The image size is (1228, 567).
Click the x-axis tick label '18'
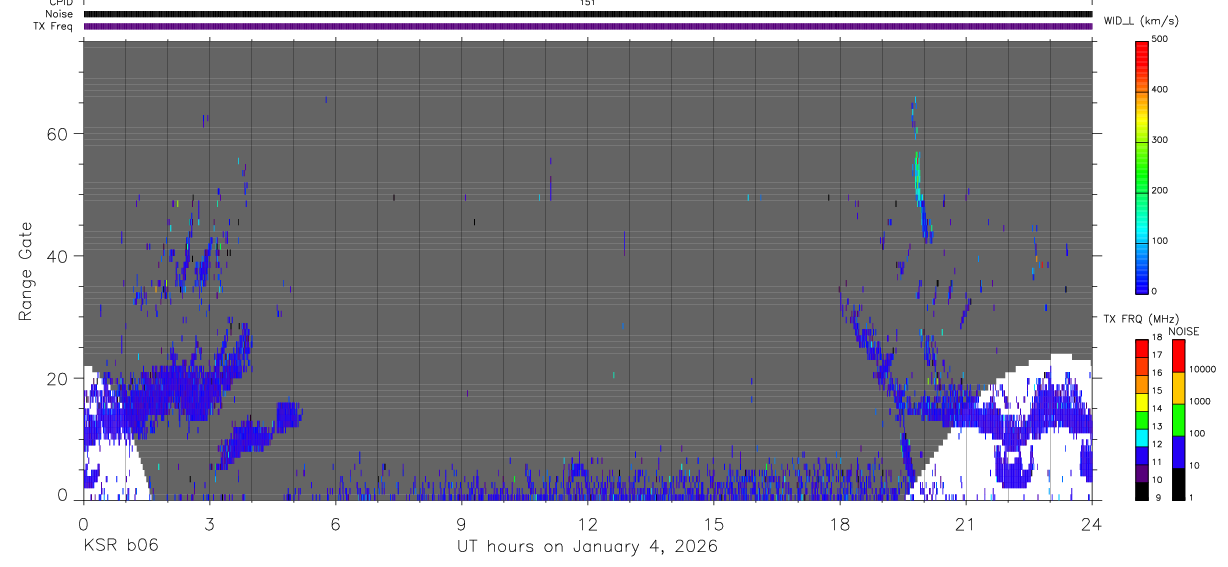tap(839, 524)
